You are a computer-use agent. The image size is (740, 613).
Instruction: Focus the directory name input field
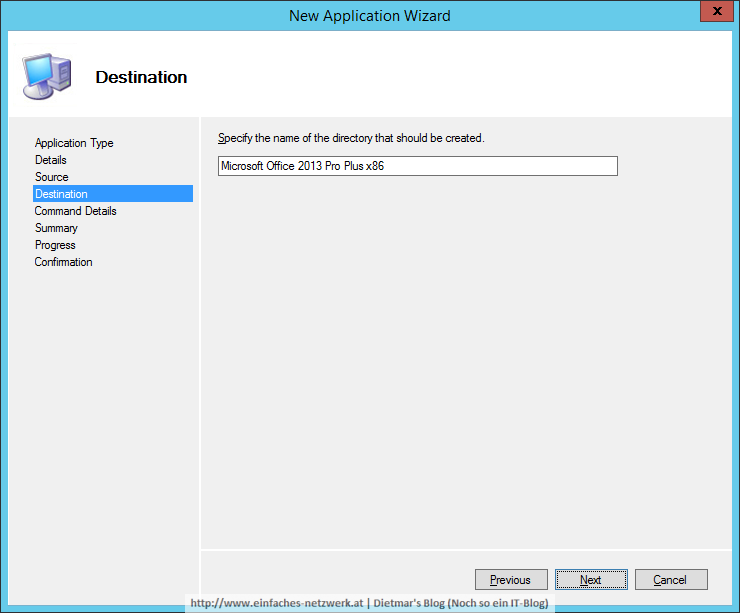pos(418,166)
